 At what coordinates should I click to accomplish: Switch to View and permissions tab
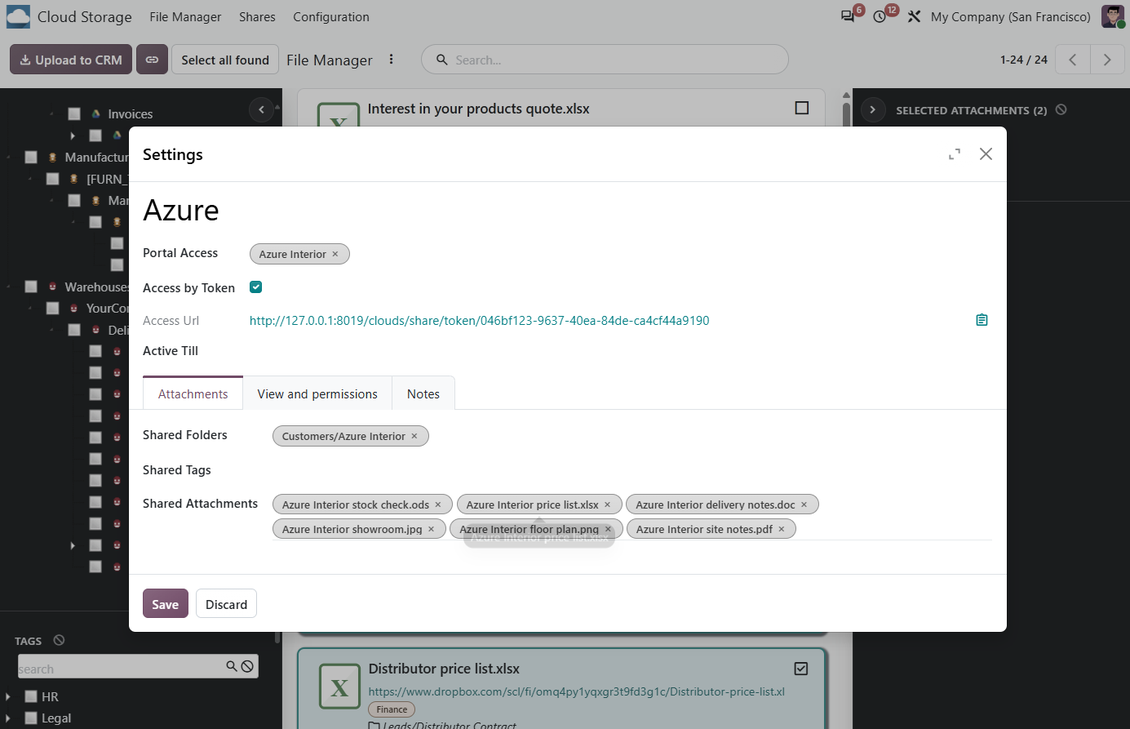(x=317, y=394)
